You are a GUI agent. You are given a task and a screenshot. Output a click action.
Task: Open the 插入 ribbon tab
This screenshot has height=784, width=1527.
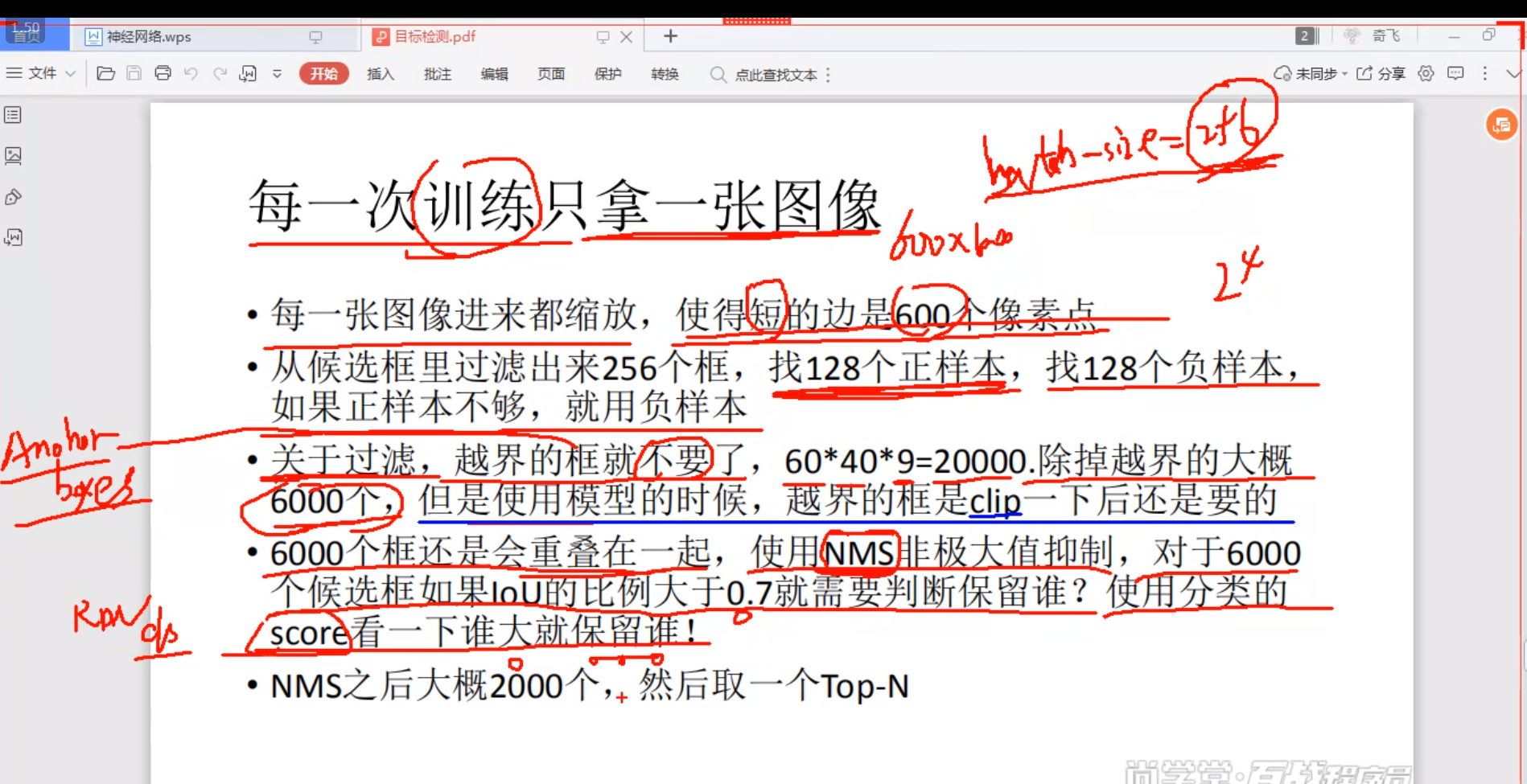pyautogui.click(x=381, y=74)
